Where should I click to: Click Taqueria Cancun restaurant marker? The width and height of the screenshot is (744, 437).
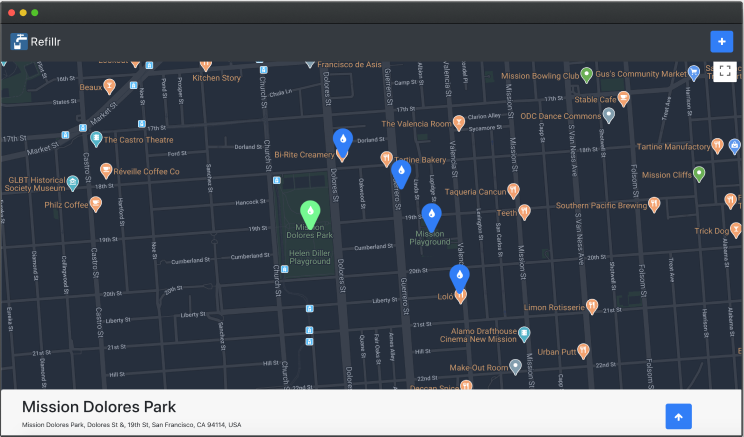[513, 190]
